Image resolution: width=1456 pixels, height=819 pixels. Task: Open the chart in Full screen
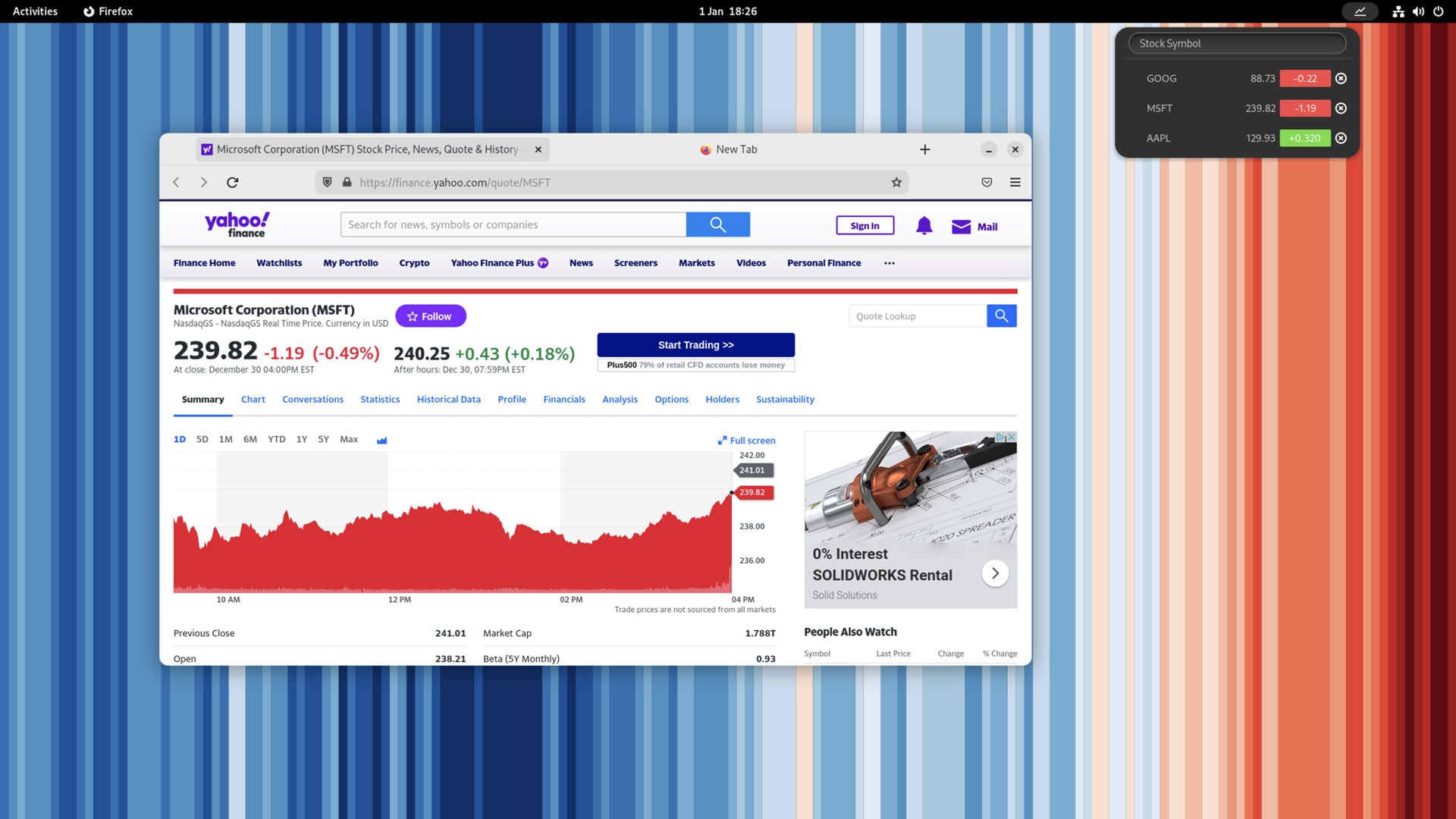click(x=747, y=441)
